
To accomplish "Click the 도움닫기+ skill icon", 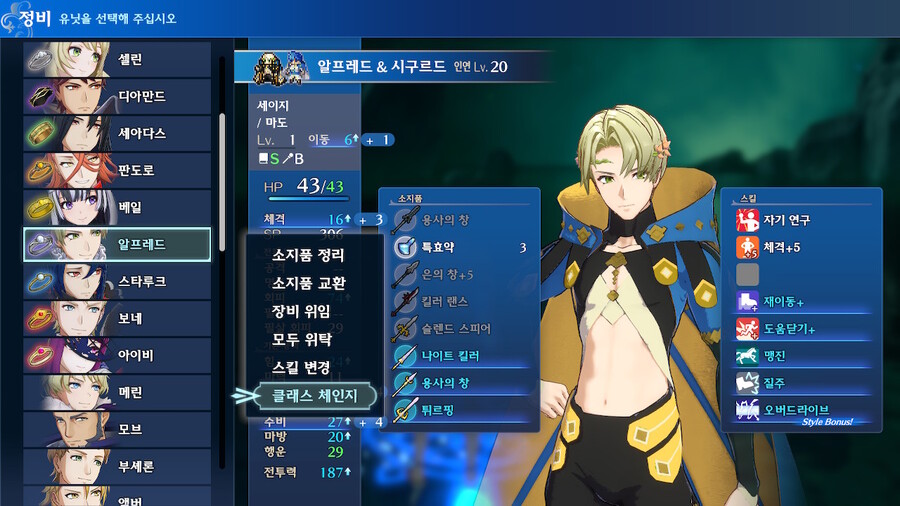I will [x=747, y=329].
